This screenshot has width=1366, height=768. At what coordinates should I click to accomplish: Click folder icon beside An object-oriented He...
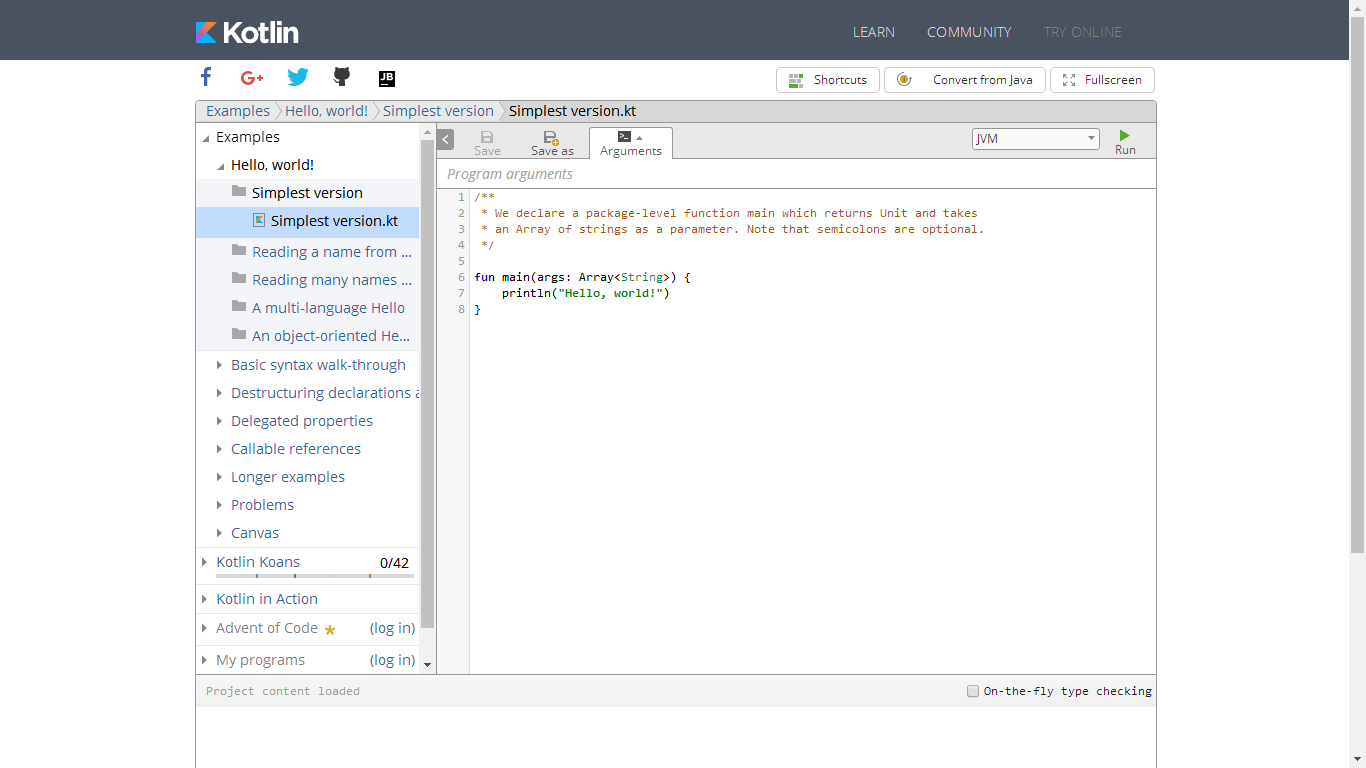tap(239, 334)
